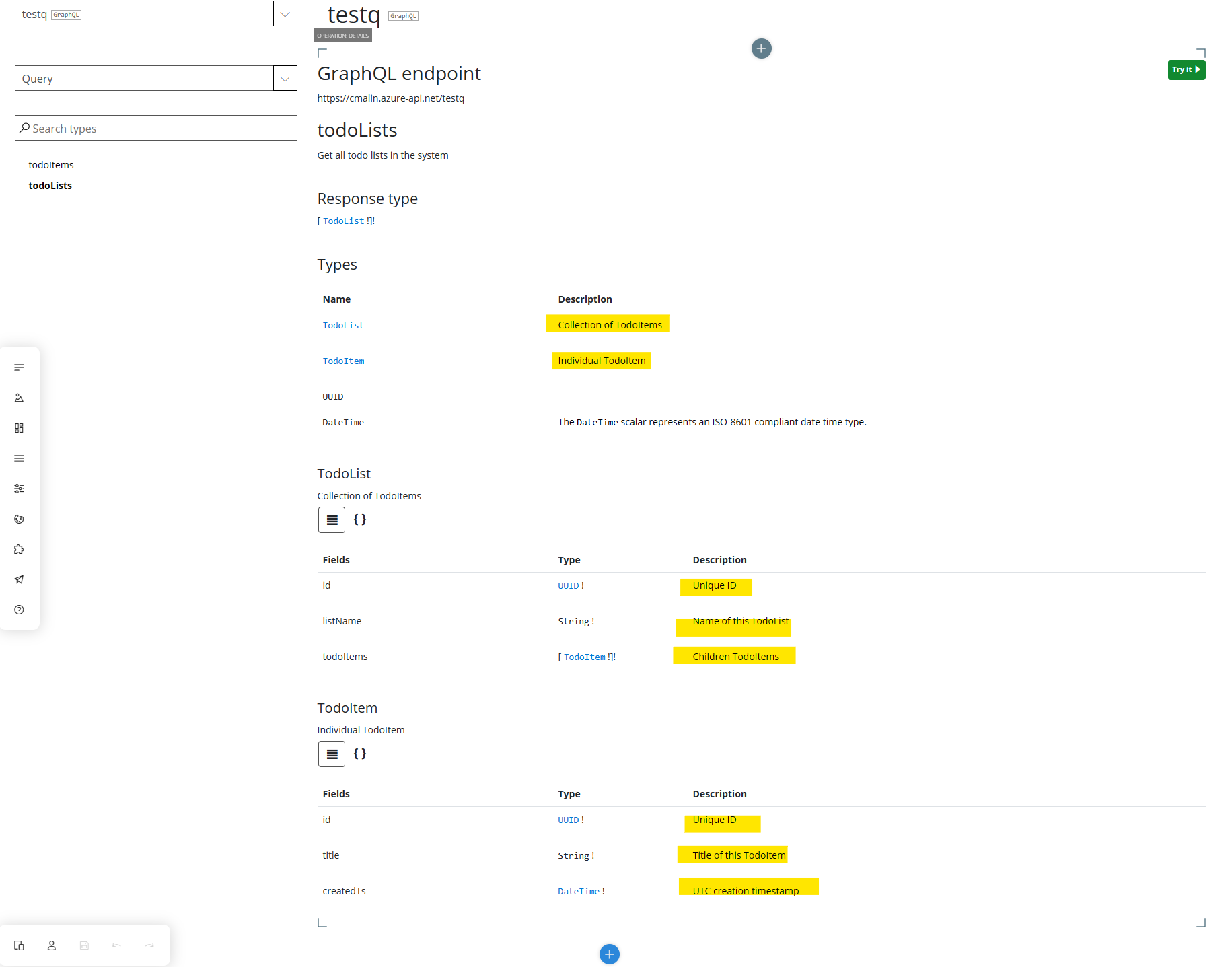Click inside the Search types field
Screen dimensions: 1232x967
click(155, 128)
